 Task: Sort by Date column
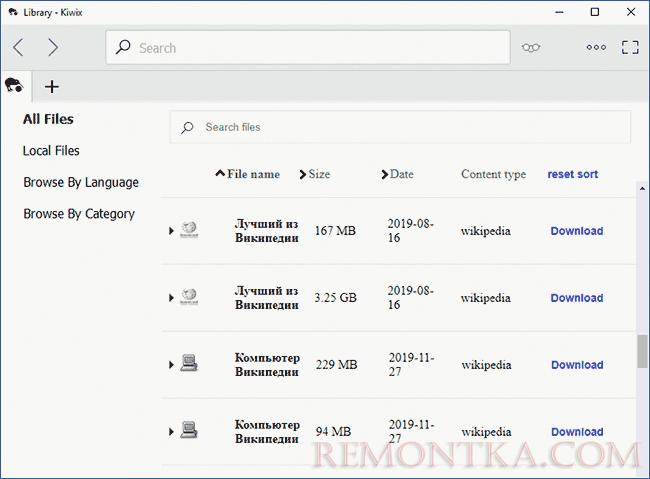click(x=397, y=174)
